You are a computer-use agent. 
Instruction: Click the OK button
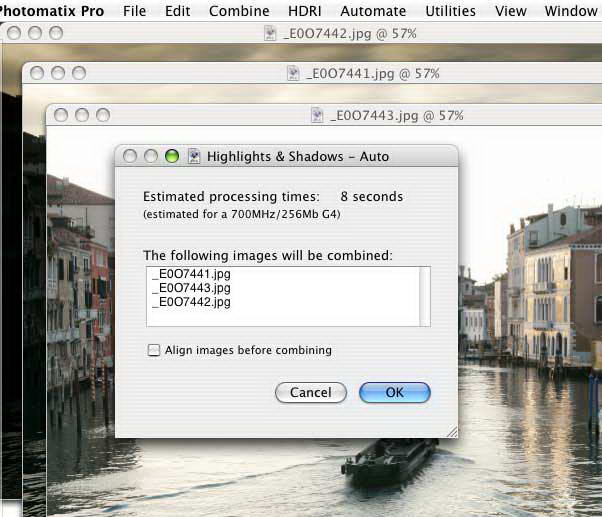395,392
